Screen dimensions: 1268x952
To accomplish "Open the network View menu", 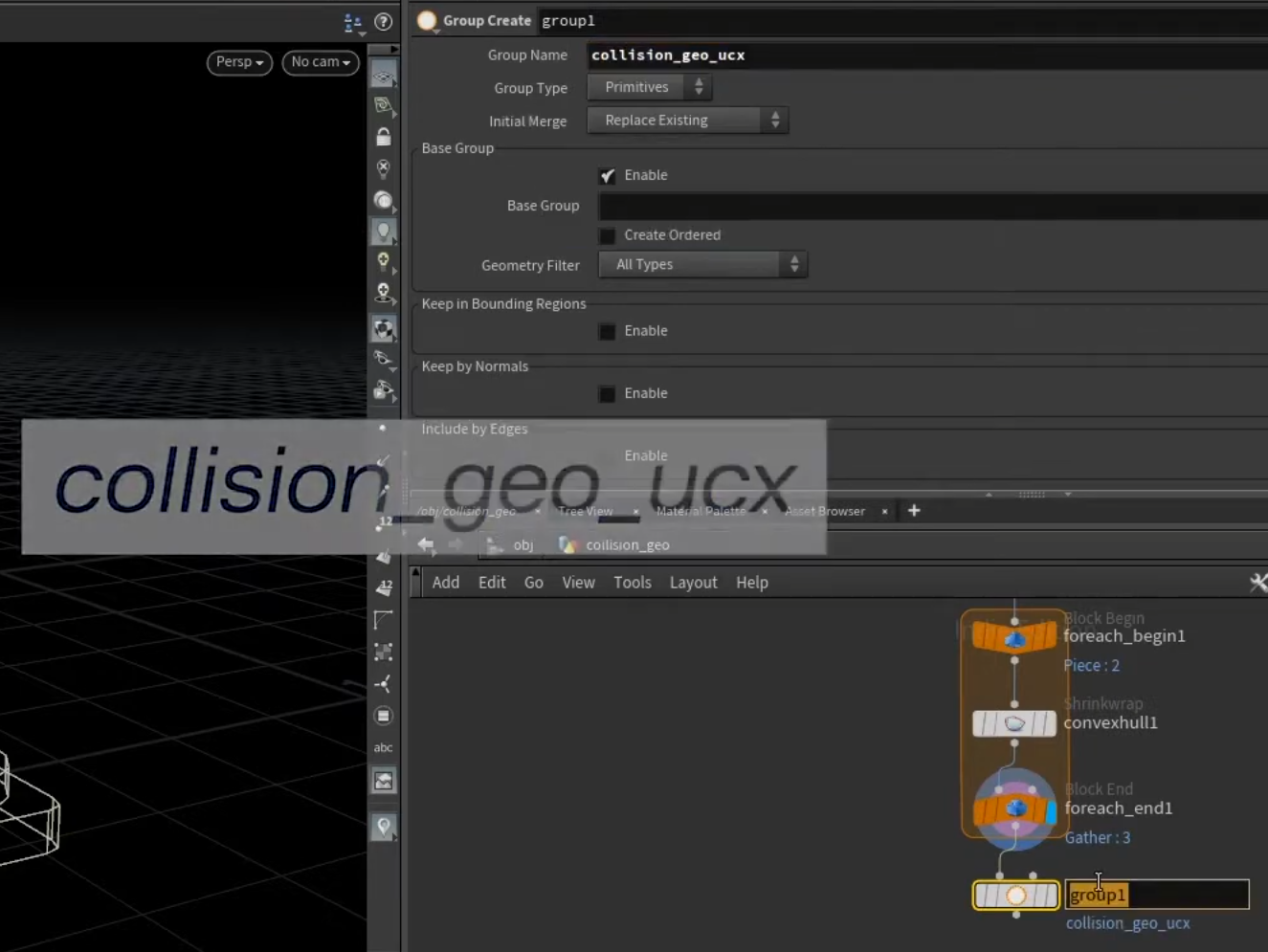I will (x=579, y=583).
